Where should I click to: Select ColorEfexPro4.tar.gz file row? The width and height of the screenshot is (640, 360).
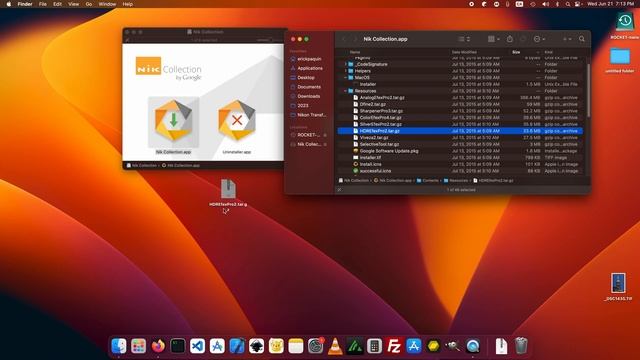tap(460, 118)
